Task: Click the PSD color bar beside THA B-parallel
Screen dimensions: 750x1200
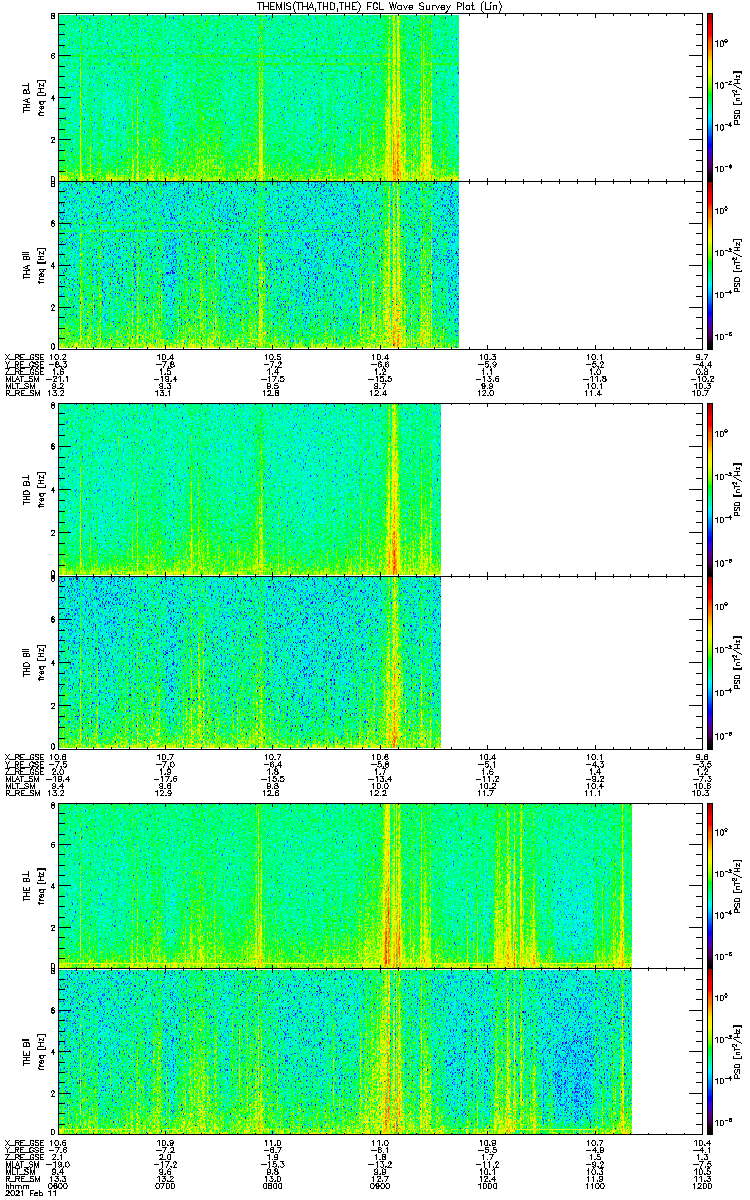Action: pyautogui.click(x=710, y=264)
